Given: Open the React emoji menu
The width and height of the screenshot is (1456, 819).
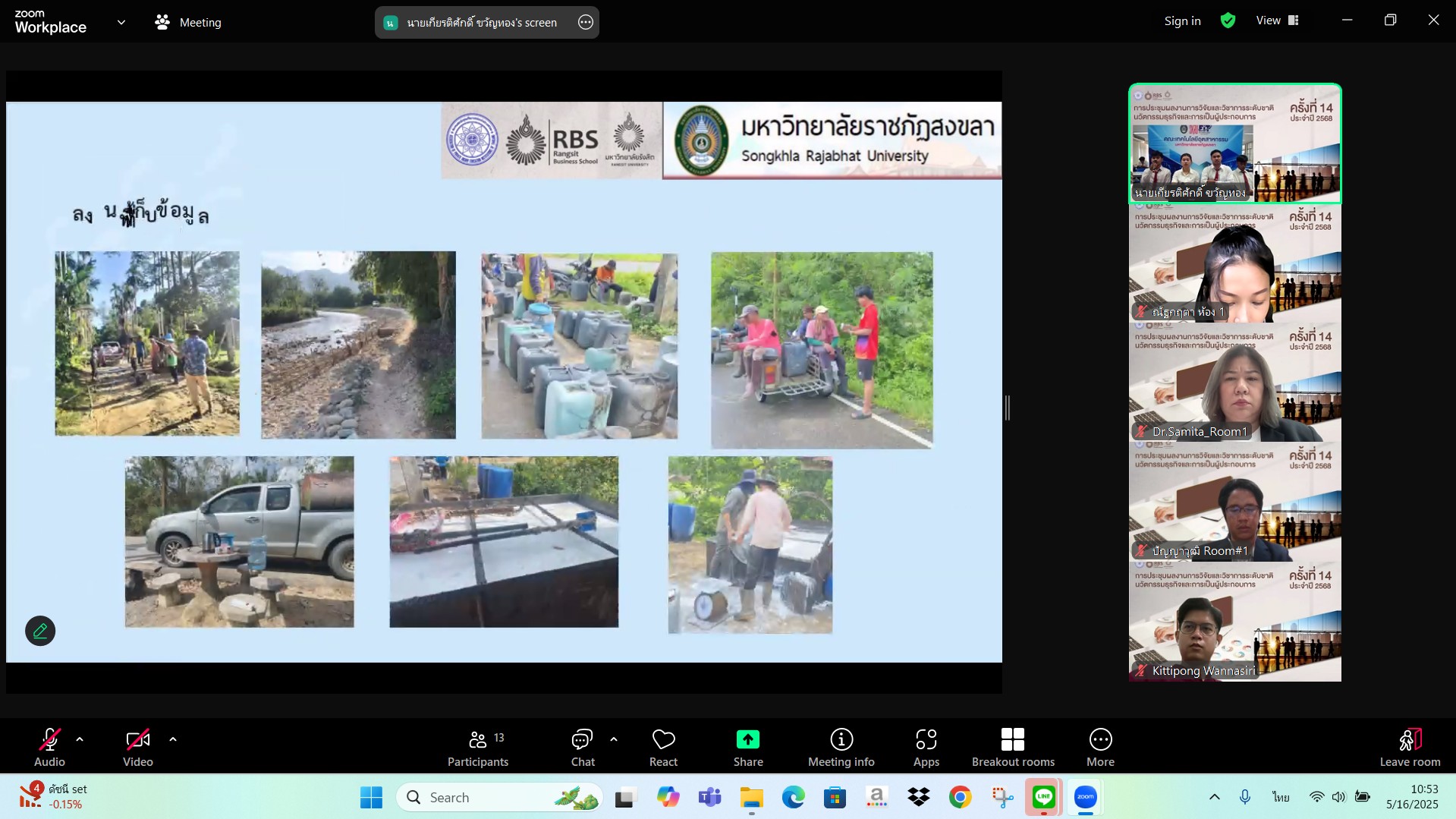Looking at the screenshot, I should pos(663,747).
